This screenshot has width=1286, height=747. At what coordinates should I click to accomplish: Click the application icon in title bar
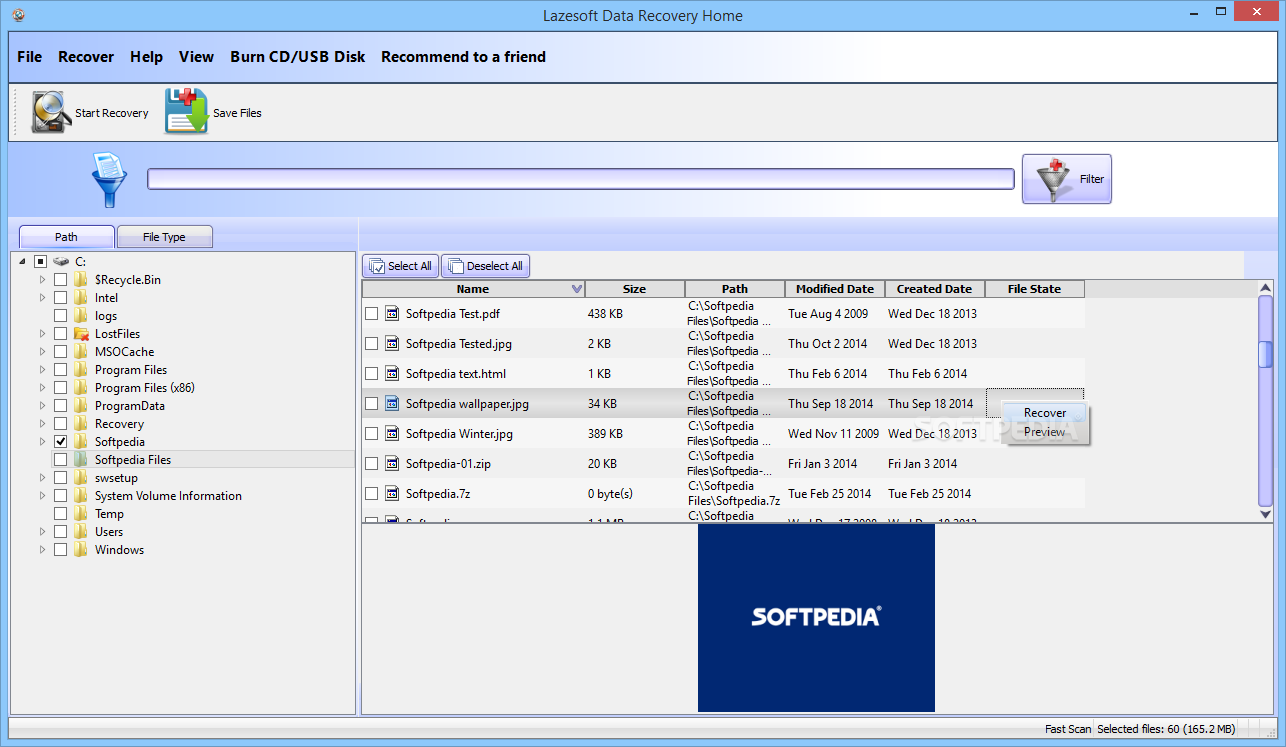(20, 15)
